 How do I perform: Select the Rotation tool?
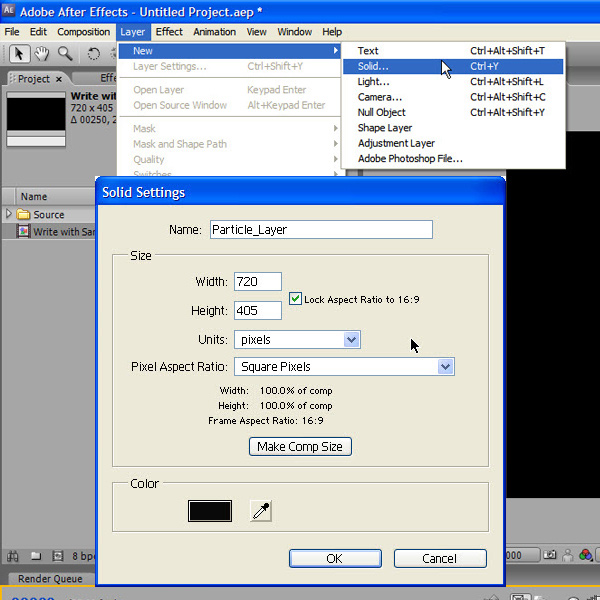[x=93, y=54]
